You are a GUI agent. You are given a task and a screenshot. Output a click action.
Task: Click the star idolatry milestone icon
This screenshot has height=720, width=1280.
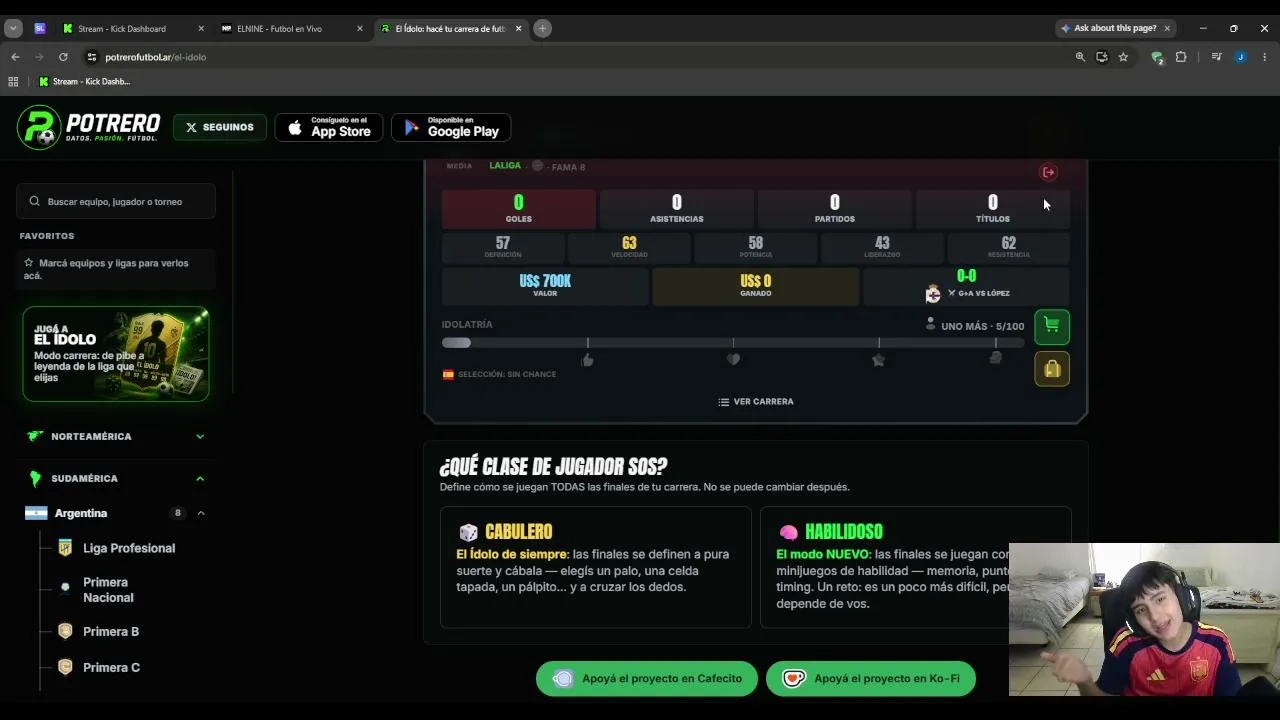878,360
